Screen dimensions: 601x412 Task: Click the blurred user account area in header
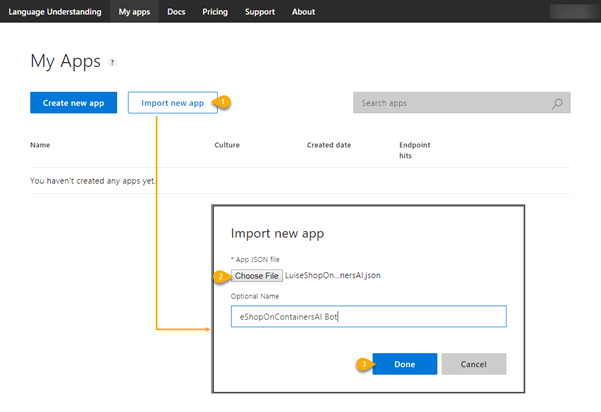(x=573, y=12)
